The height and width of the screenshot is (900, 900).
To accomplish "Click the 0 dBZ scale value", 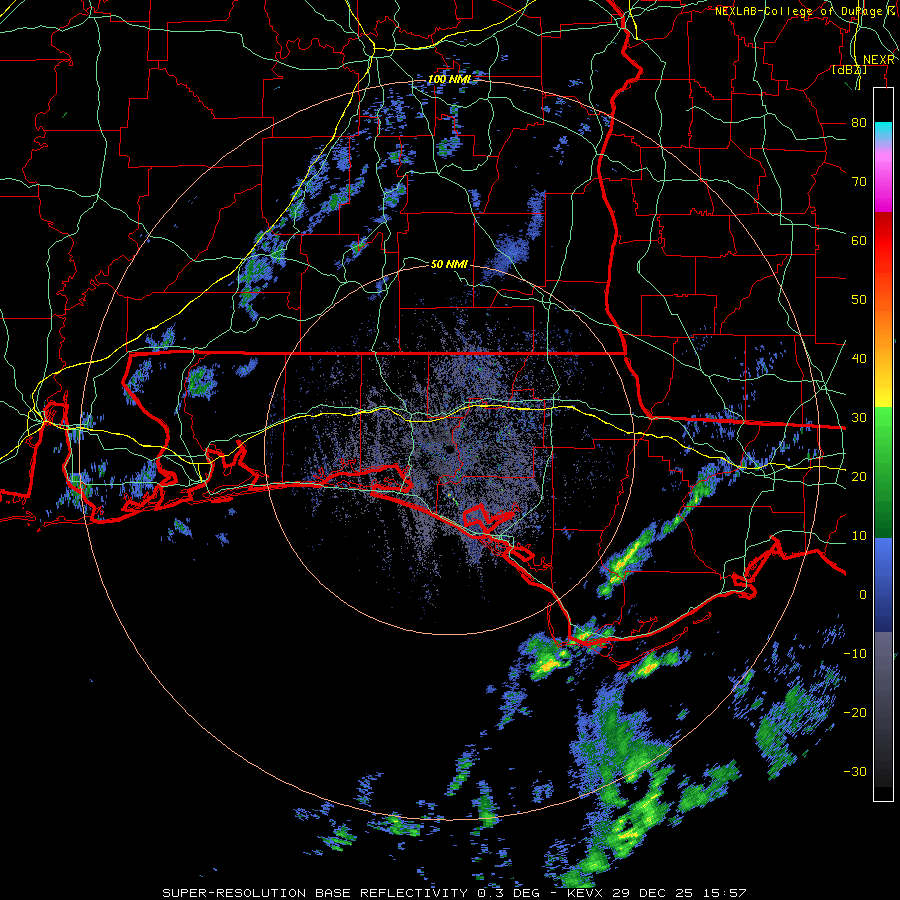I will (x=863, y=595).
